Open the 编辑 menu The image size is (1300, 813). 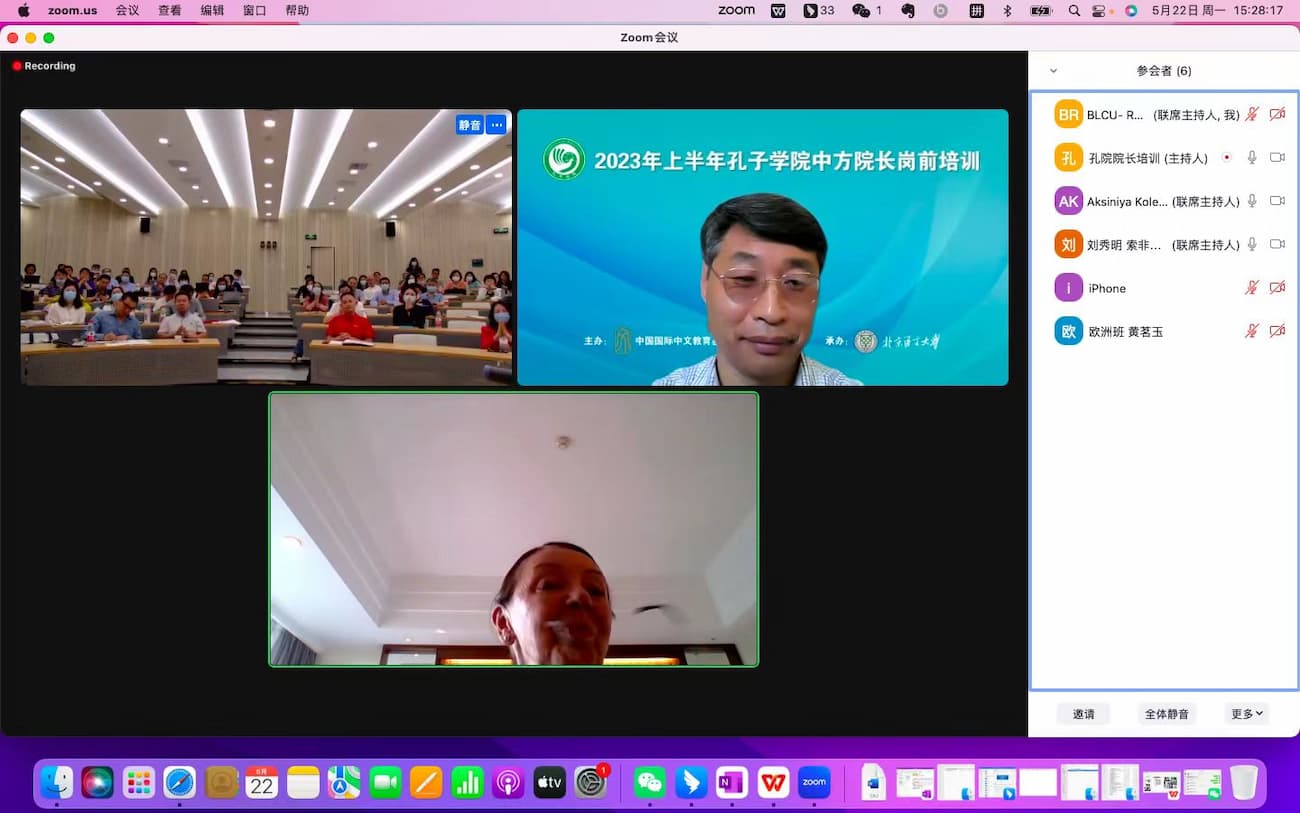[x=212, y=11]
